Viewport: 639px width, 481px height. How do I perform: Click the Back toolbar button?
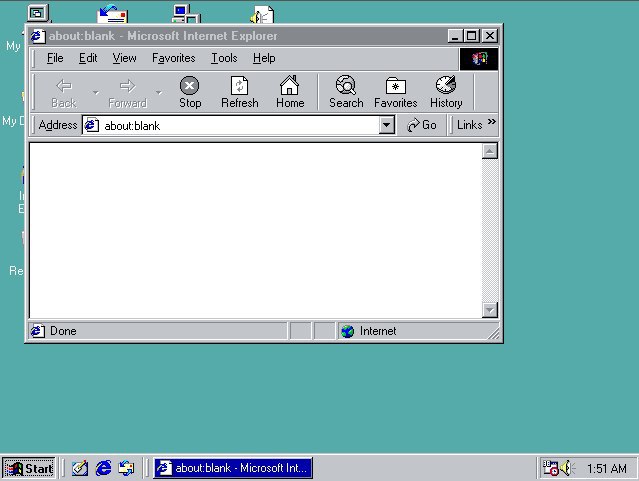(x=64, y=93)
